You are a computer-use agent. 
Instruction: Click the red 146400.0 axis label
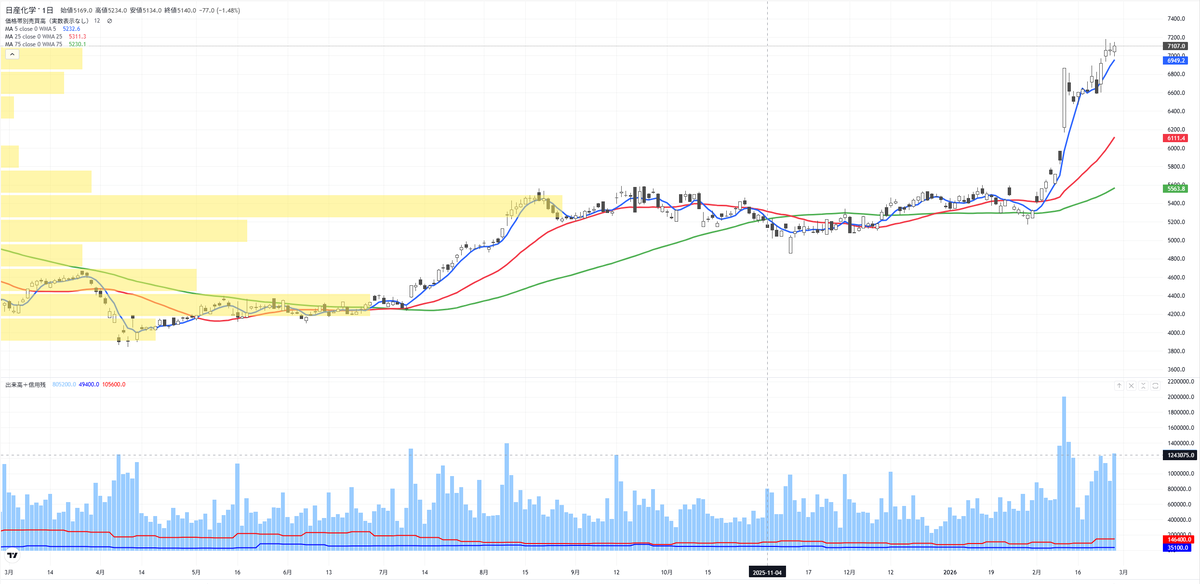(x=1178, y=539)
